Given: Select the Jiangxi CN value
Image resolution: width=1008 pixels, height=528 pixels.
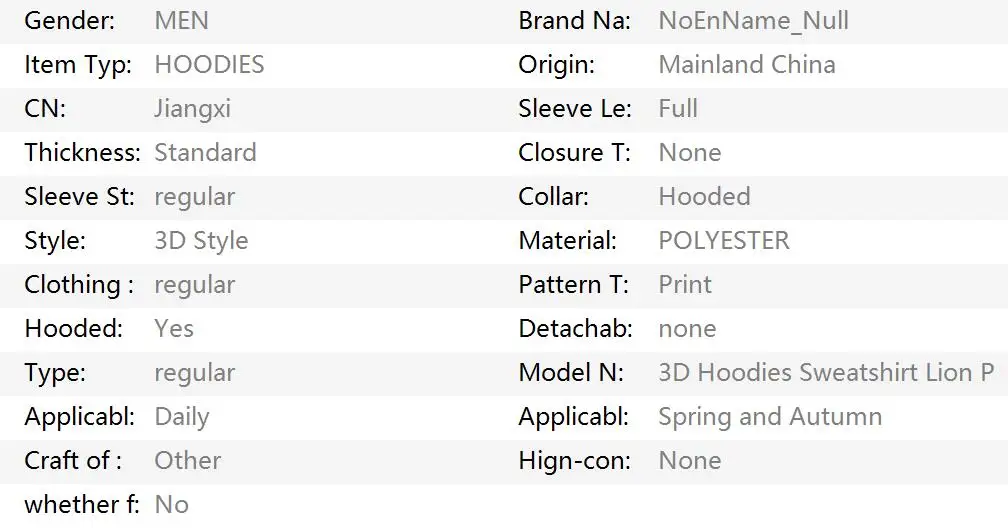Looking at the screenshot, I should click(192, 109).
